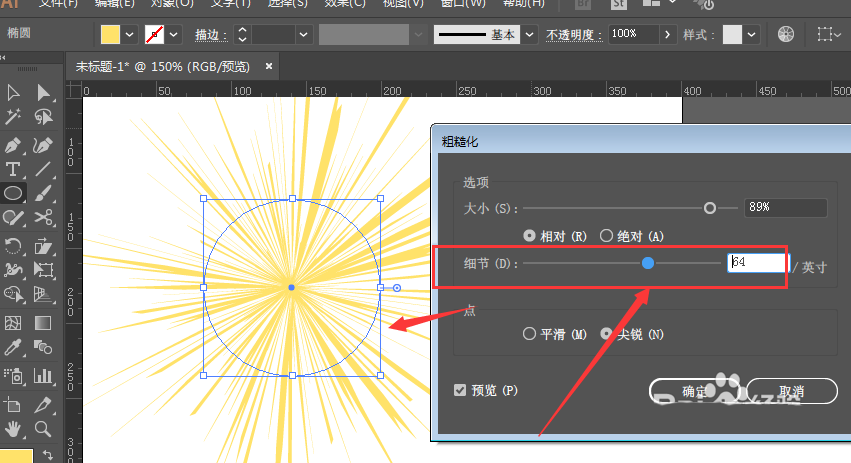Select the Rotate tool

(13, 246)
